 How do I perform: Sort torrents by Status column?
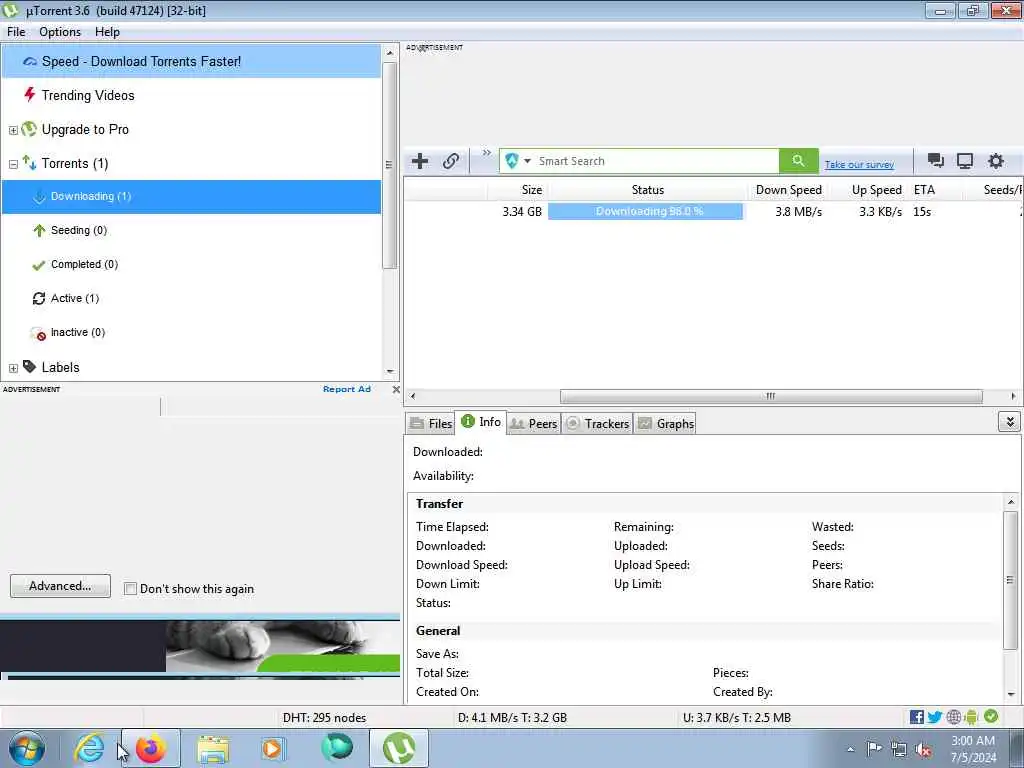click(647, 190)
